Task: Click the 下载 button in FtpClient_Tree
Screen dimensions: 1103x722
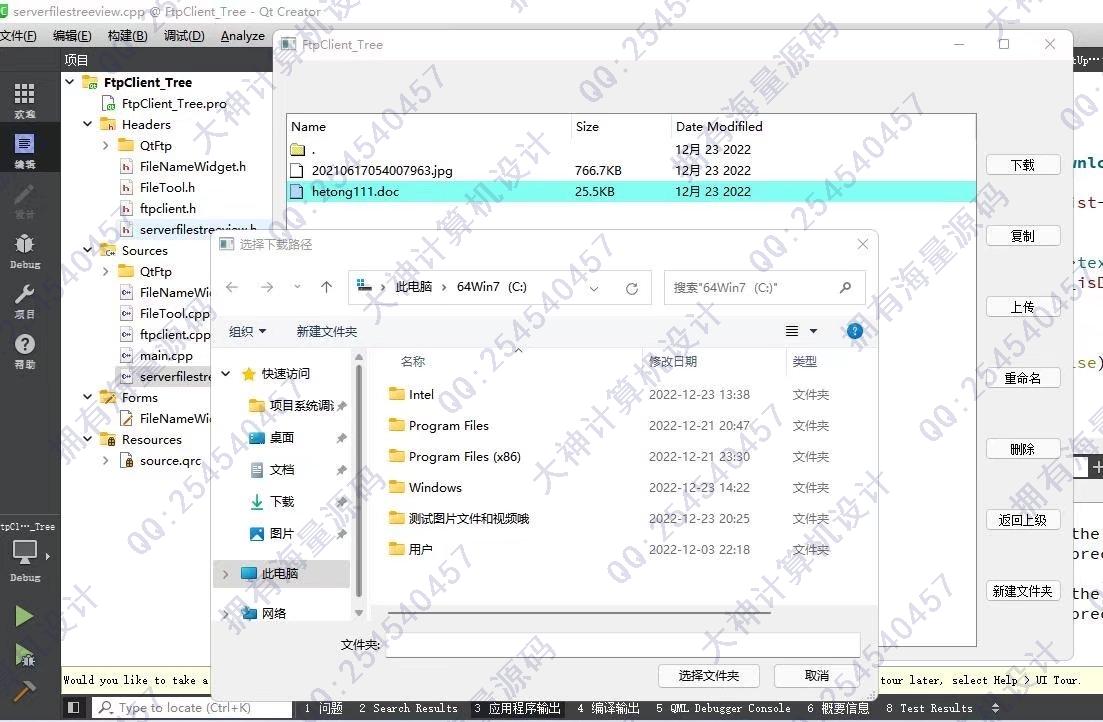Action: click(x=1023, y=165)
